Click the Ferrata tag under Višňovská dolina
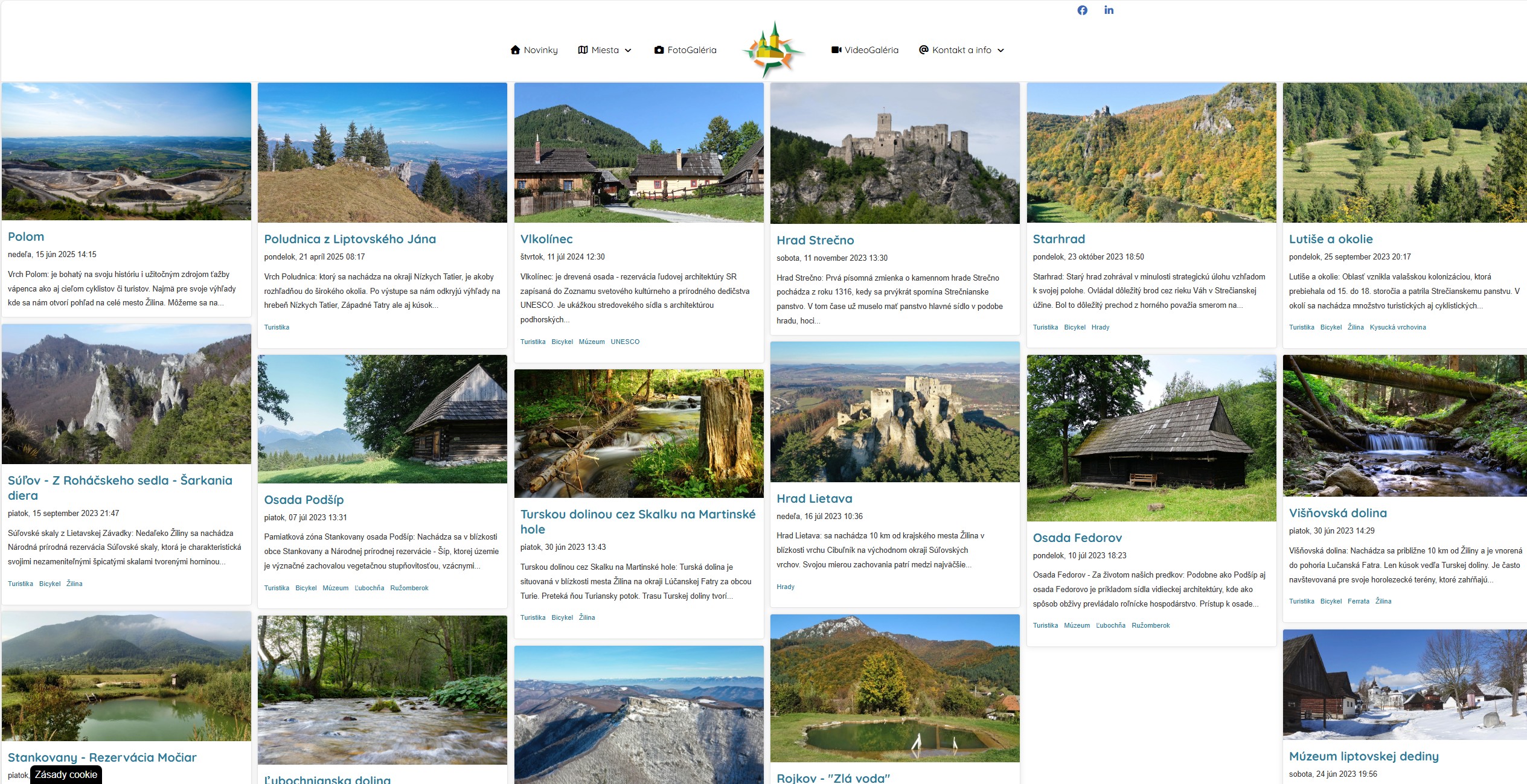 [1358, 601]
